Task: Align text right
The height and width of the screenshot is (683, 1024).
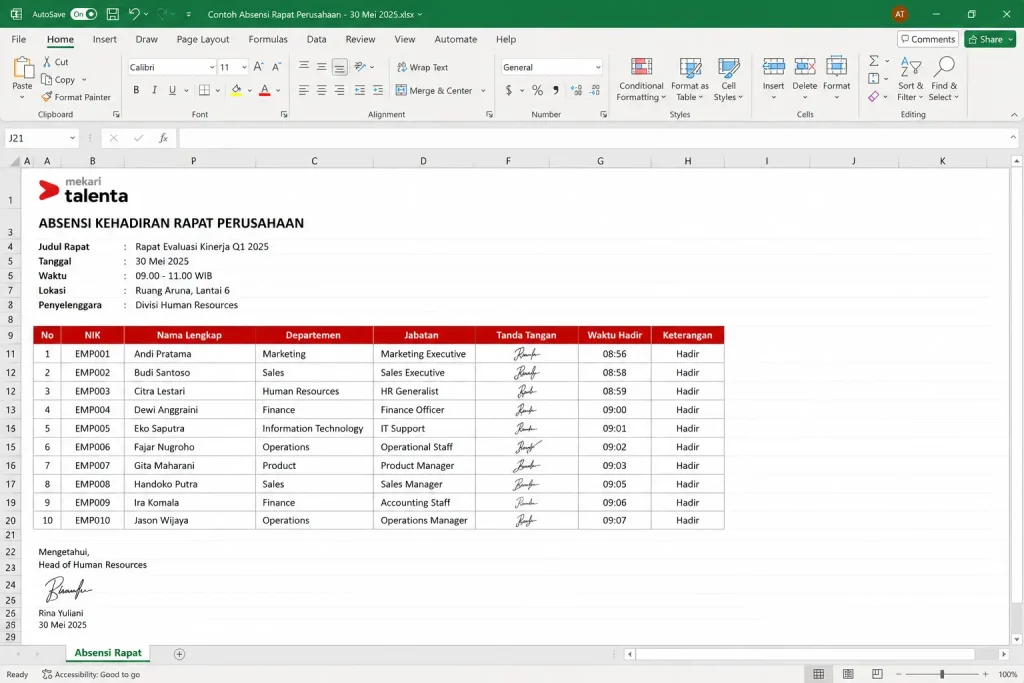Action: [x=339, y=90]
